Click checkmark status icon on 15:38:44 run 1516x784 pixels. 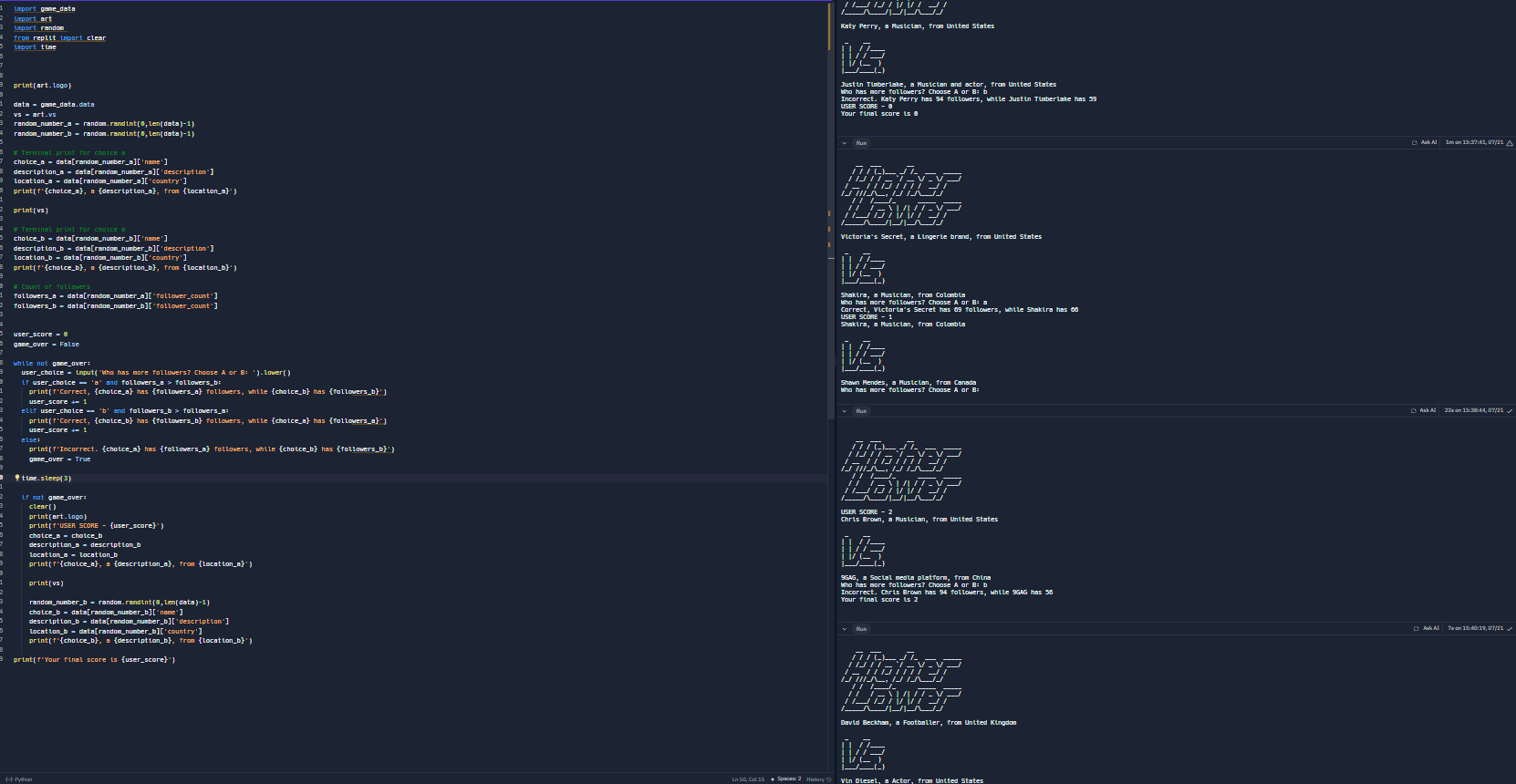(1510, 411)
